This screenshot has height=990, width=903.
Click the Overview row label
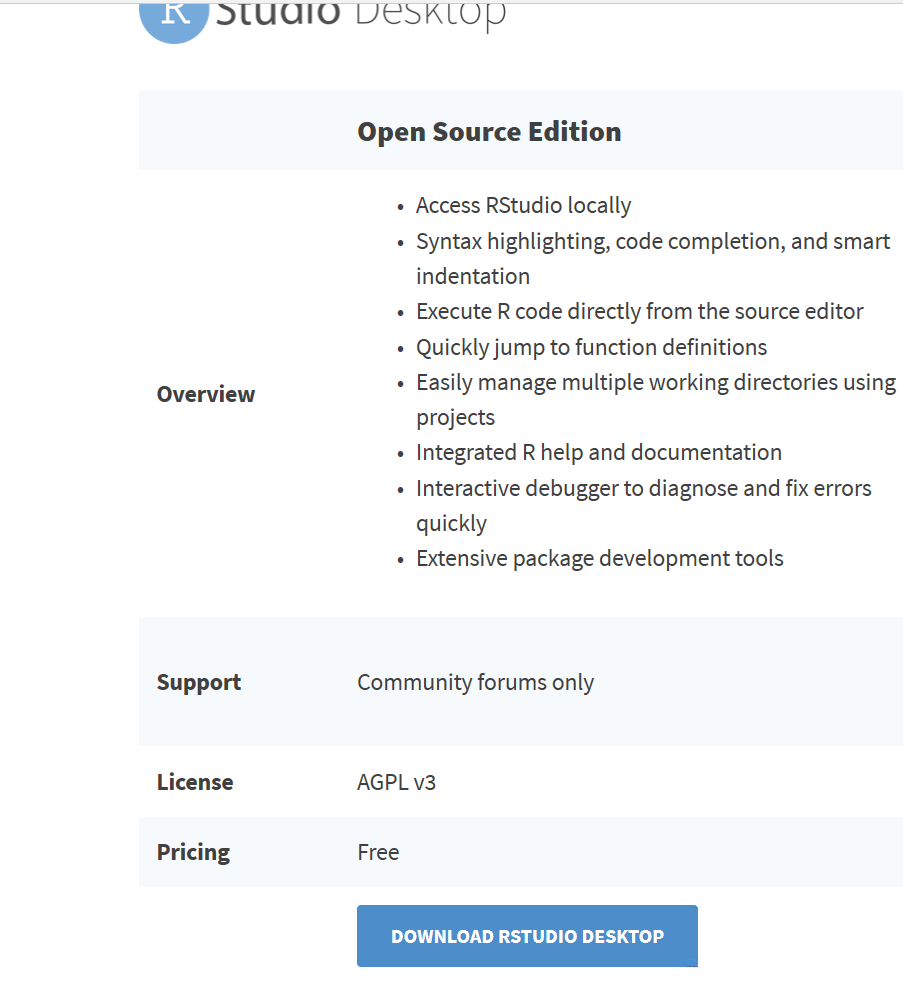[x=206, y=394]
